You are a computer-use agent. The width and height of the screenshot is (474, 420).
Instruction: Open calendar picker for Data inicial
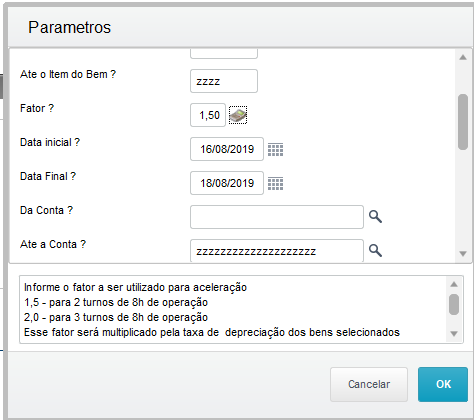point(276,149)
